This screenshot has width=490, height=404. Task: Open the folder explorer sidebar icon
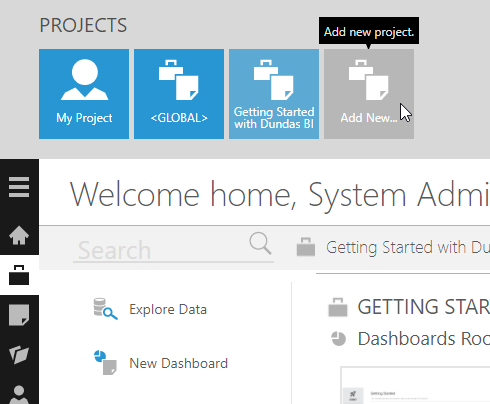coord(19,354)
